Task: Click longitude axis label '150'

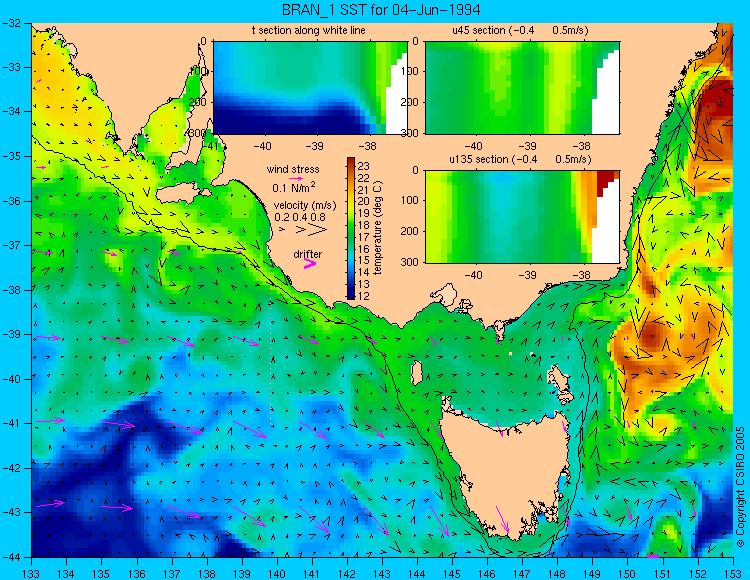Action: [x=628, y=573]
